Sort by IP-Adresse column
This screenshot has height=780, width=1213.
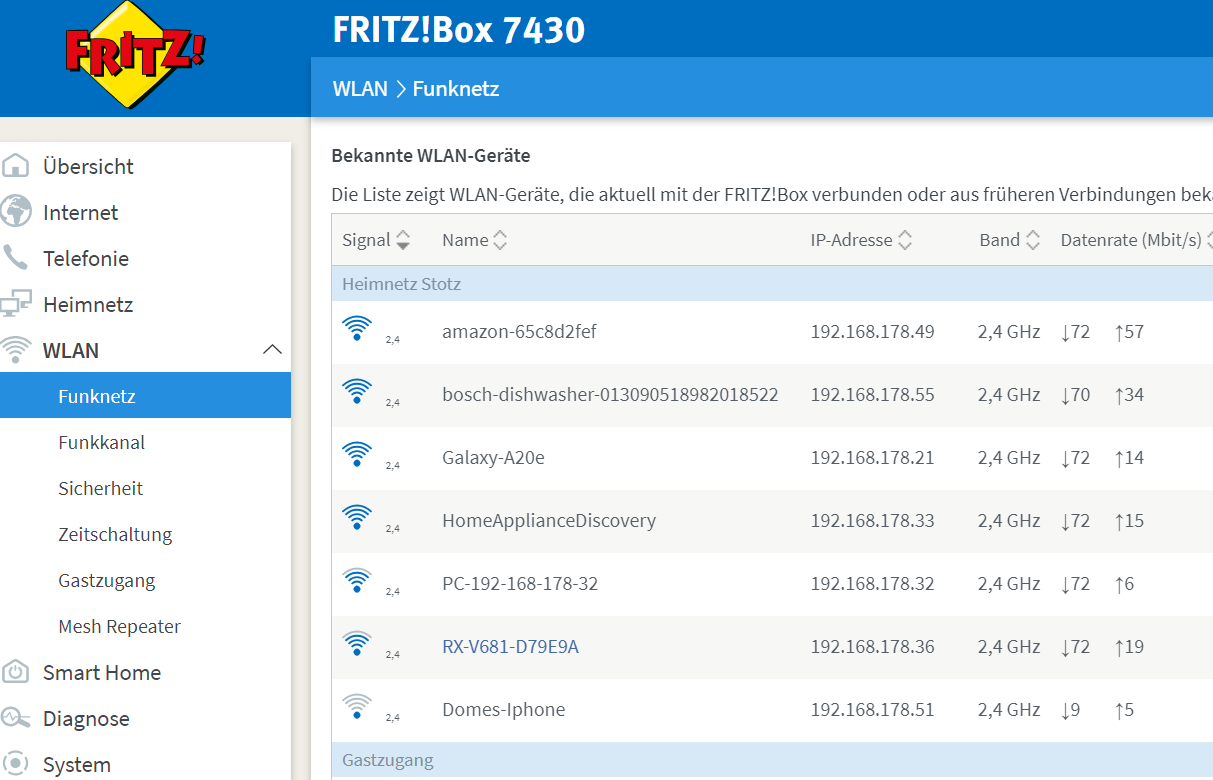[x=860, y=240]
